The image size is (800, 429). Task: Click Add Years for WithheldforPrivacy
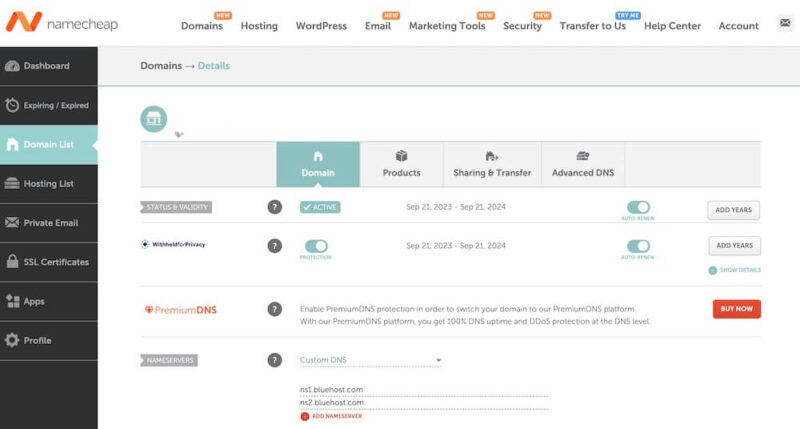[x=735, y=246]
